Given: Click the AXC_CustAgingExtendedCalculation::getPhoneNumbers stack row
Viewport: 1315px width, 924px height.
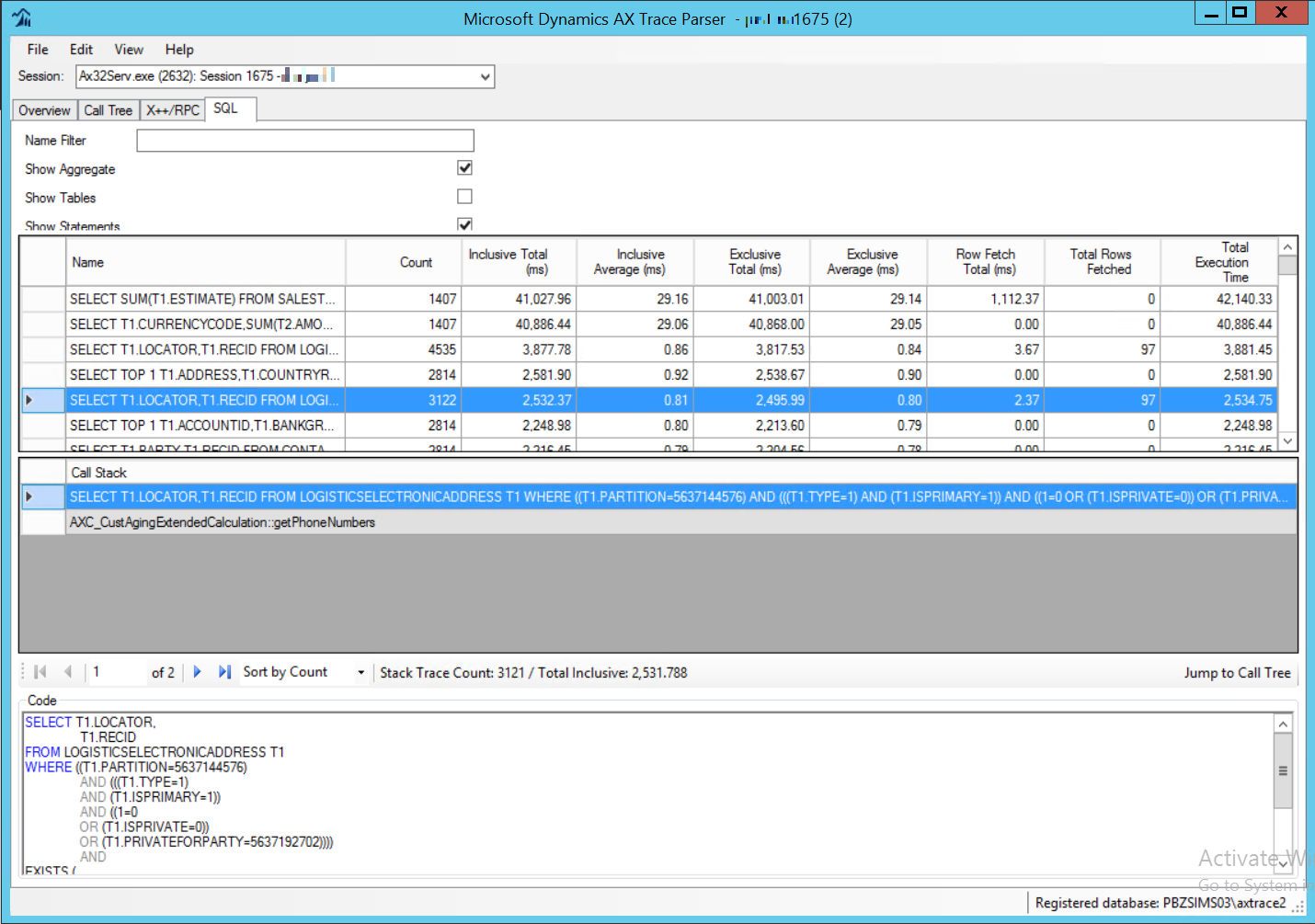Looking at the screenshot, I should (681, 522).
